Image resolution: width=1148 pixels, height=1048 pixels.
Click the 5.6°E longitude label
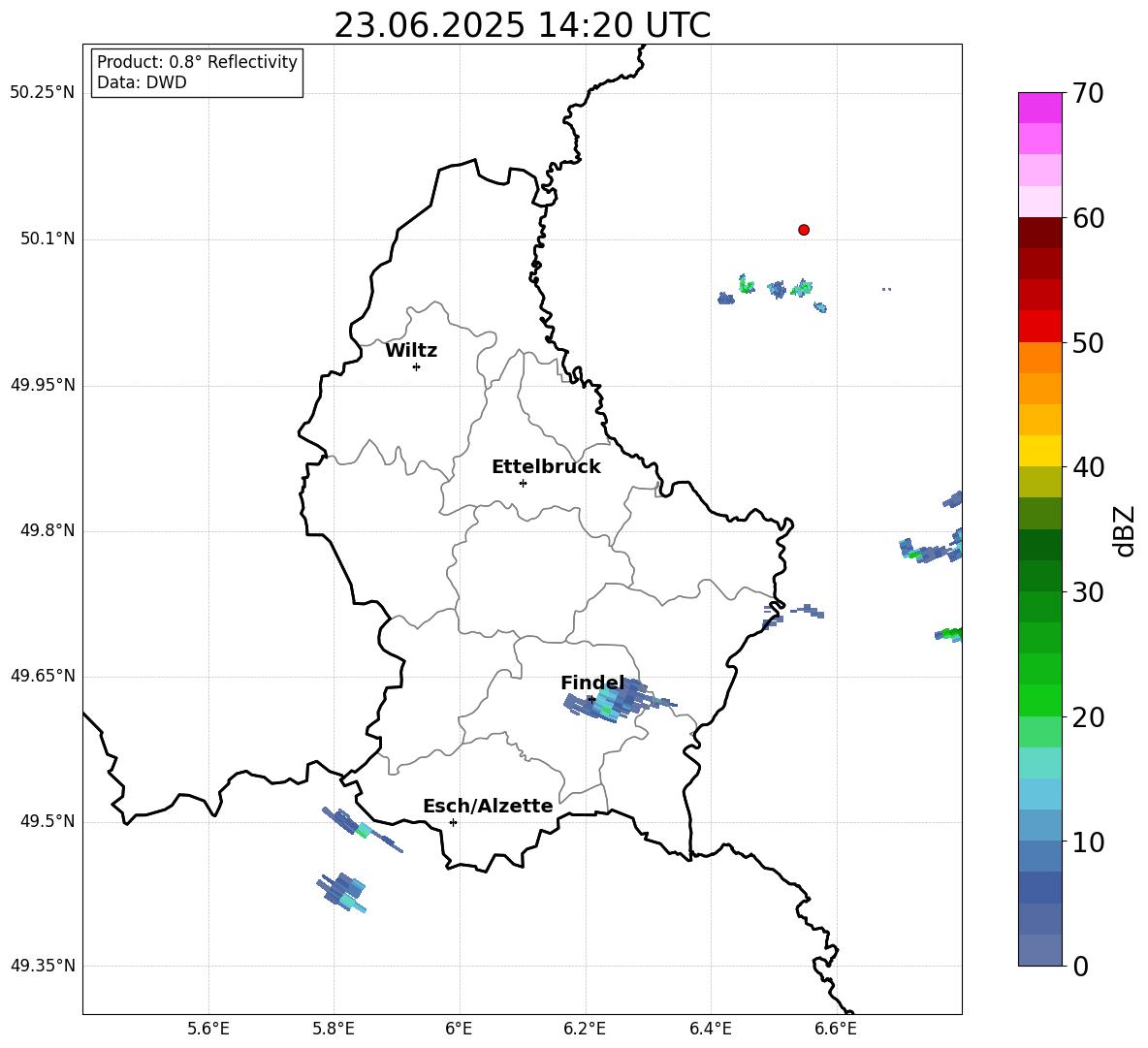tap(208, 1029)
